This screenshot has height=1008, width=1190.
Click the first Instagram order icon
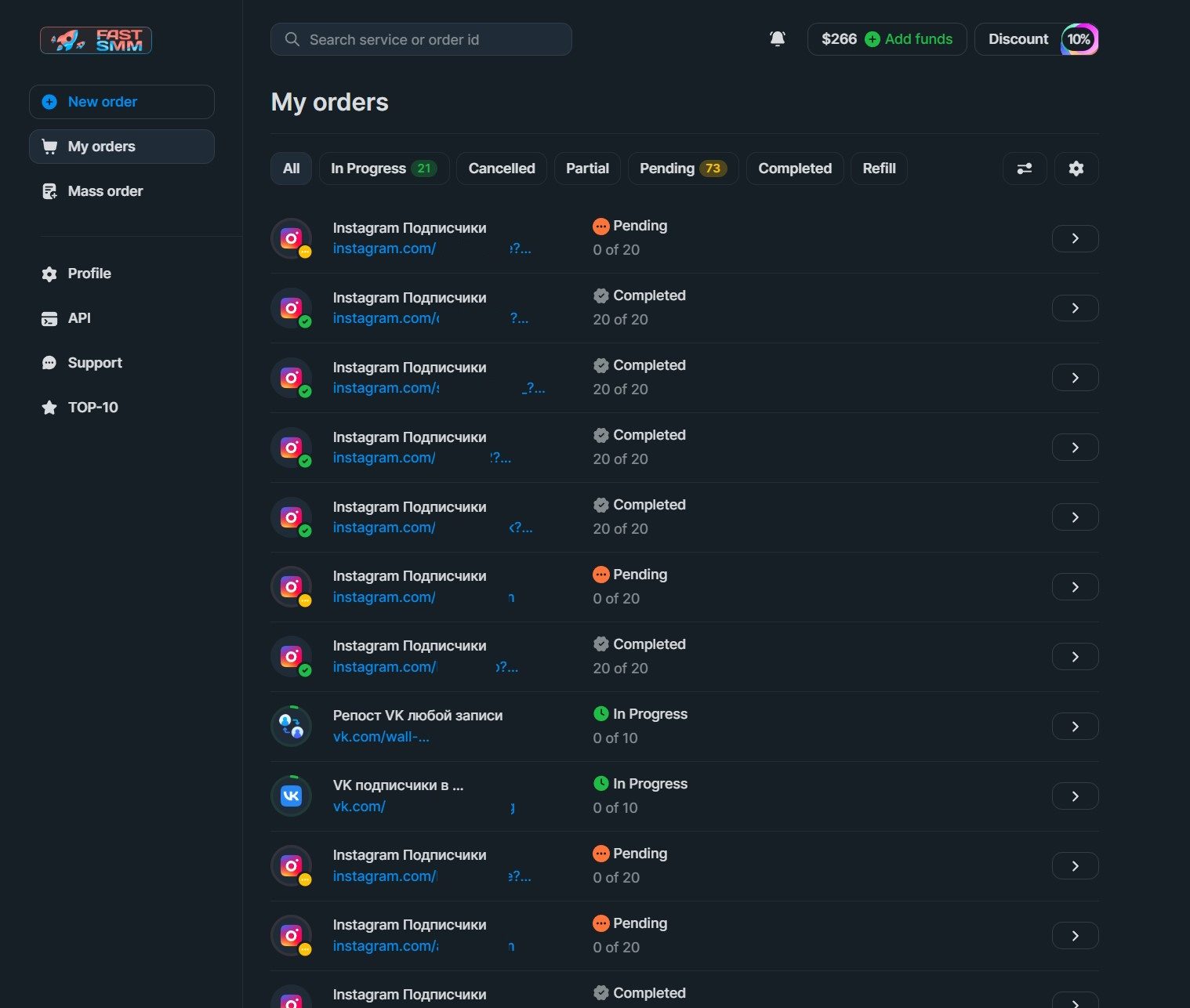(291, 238)
